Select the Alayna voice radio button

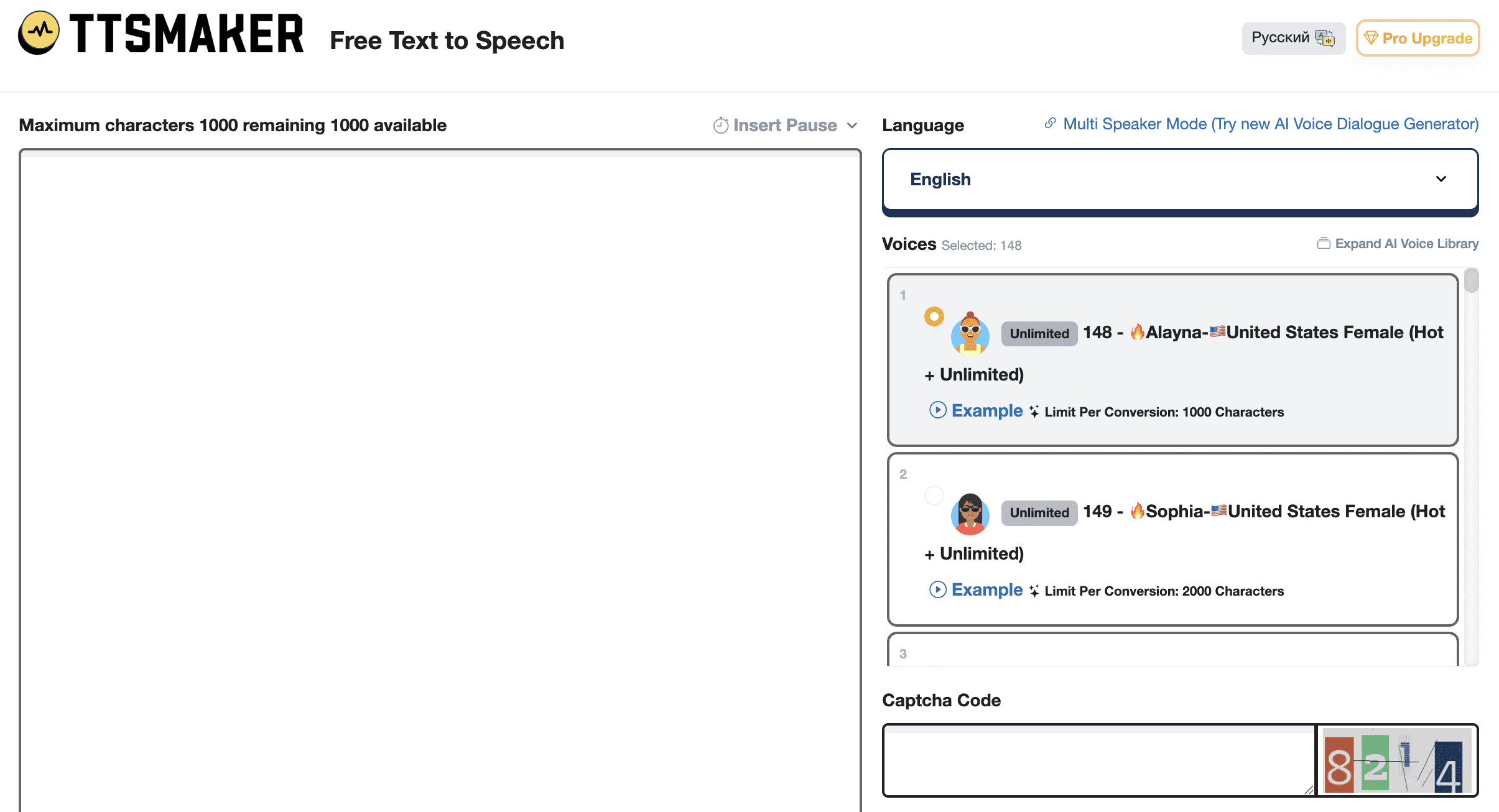[x=934, y=317]
